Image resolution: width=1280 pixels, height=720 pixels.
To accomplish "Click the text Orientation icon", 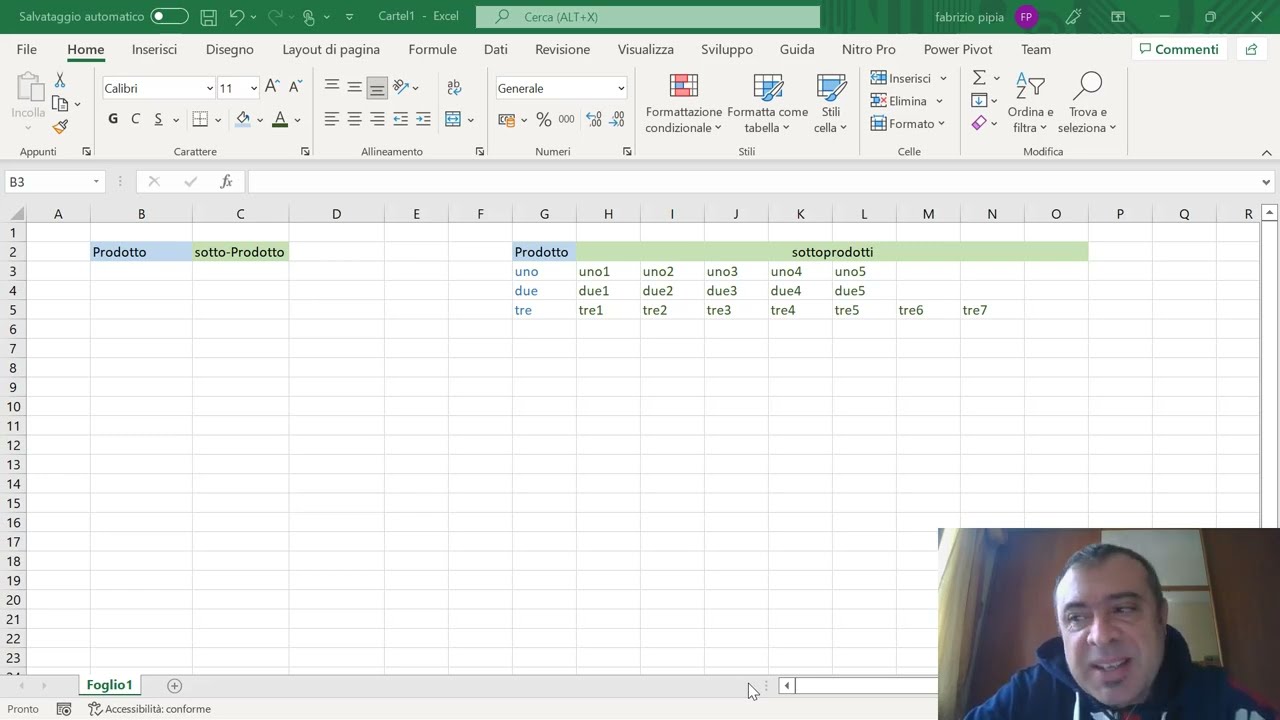I will tap(401, 88).
